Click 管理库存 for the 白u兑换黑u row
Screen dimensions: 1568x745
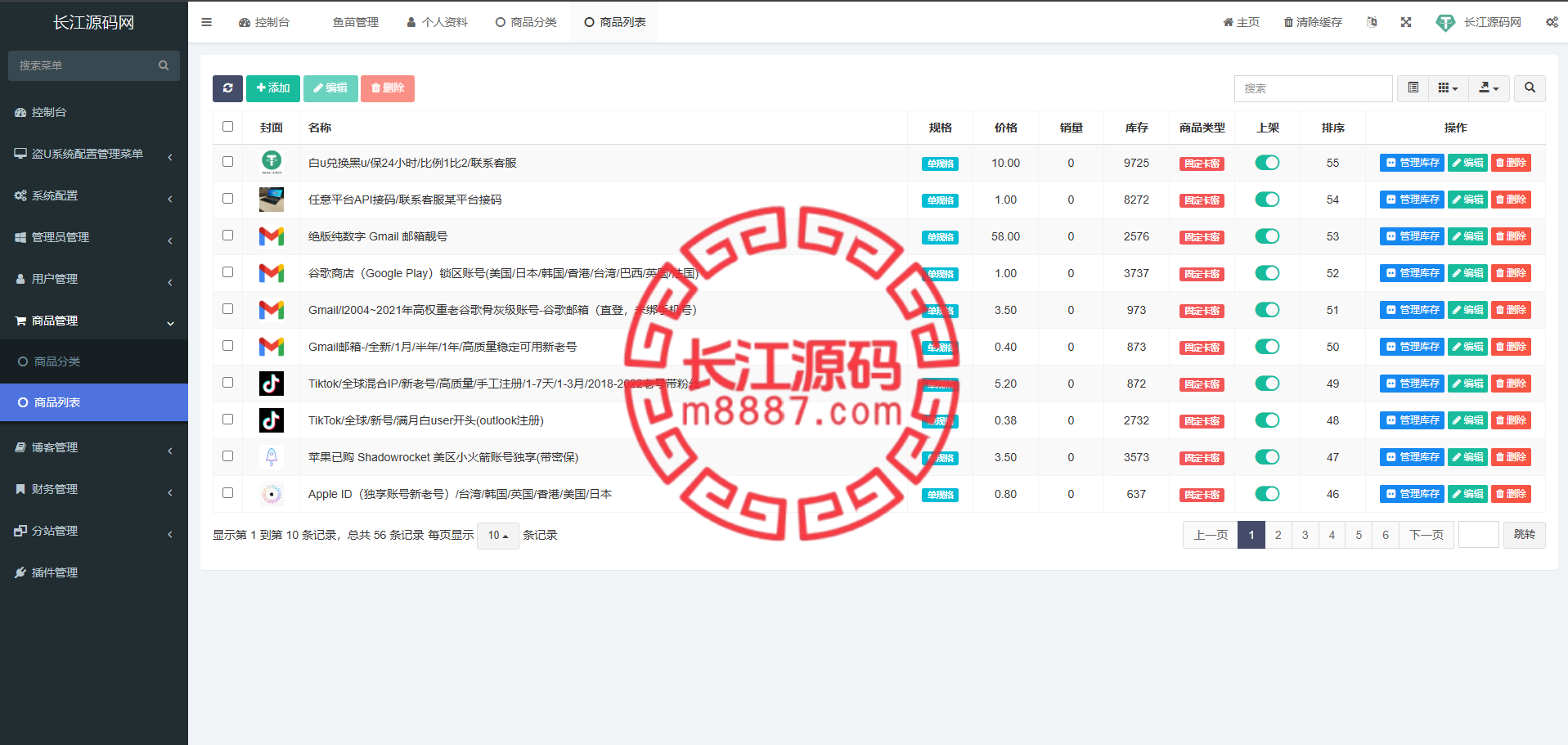point(1413,163)
